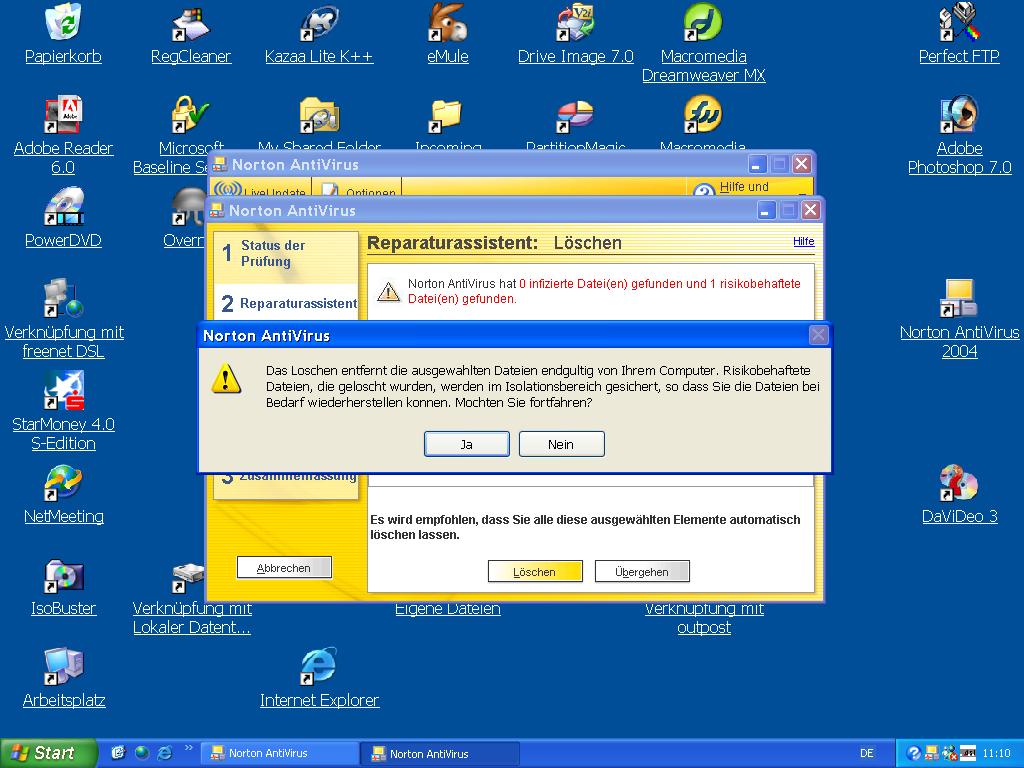The image size is (1024, 768).
Task: Launch Internet Explorer from the desktop
Action: [319, 679]
